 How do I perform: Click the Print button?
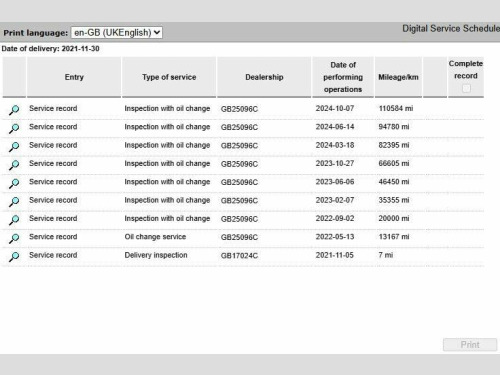point(470,345)
